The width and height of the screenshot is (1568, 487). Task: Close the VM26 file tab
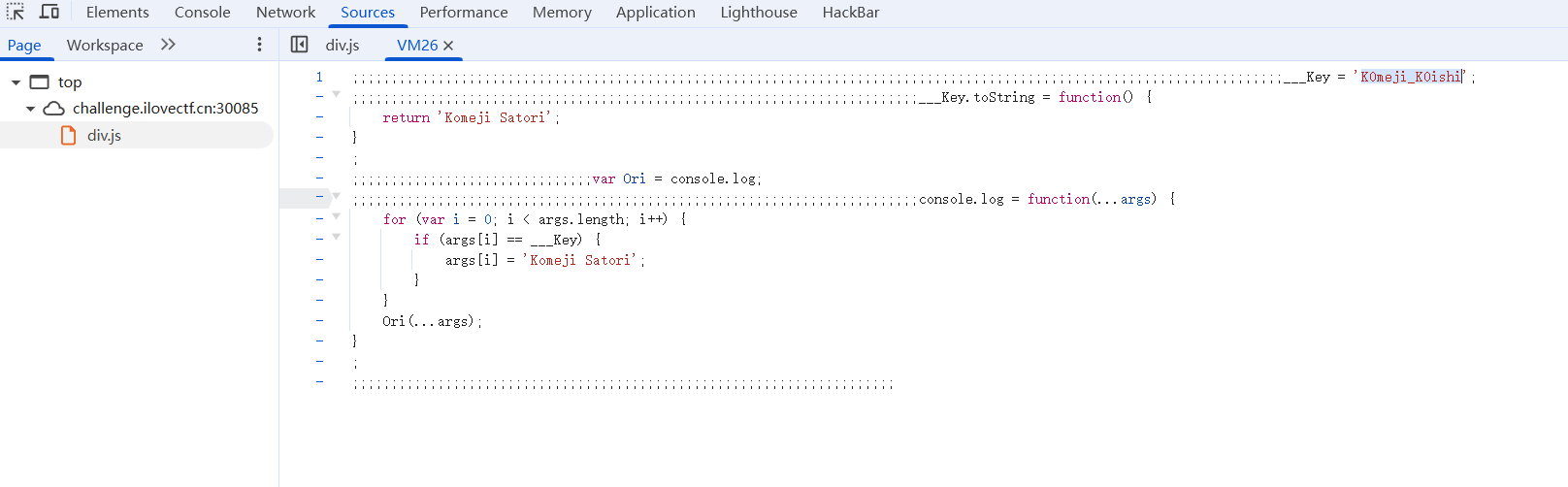click(x=448, y=46)
